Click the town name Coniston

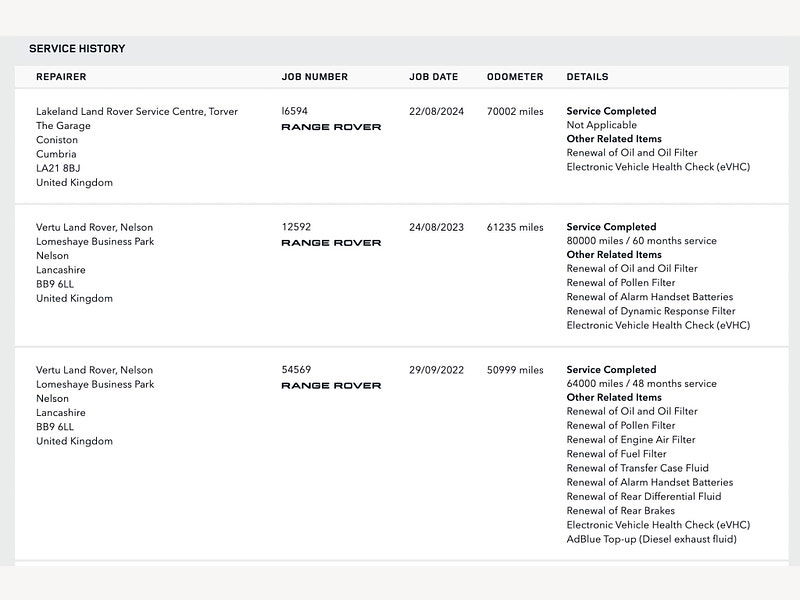point(57,140)
